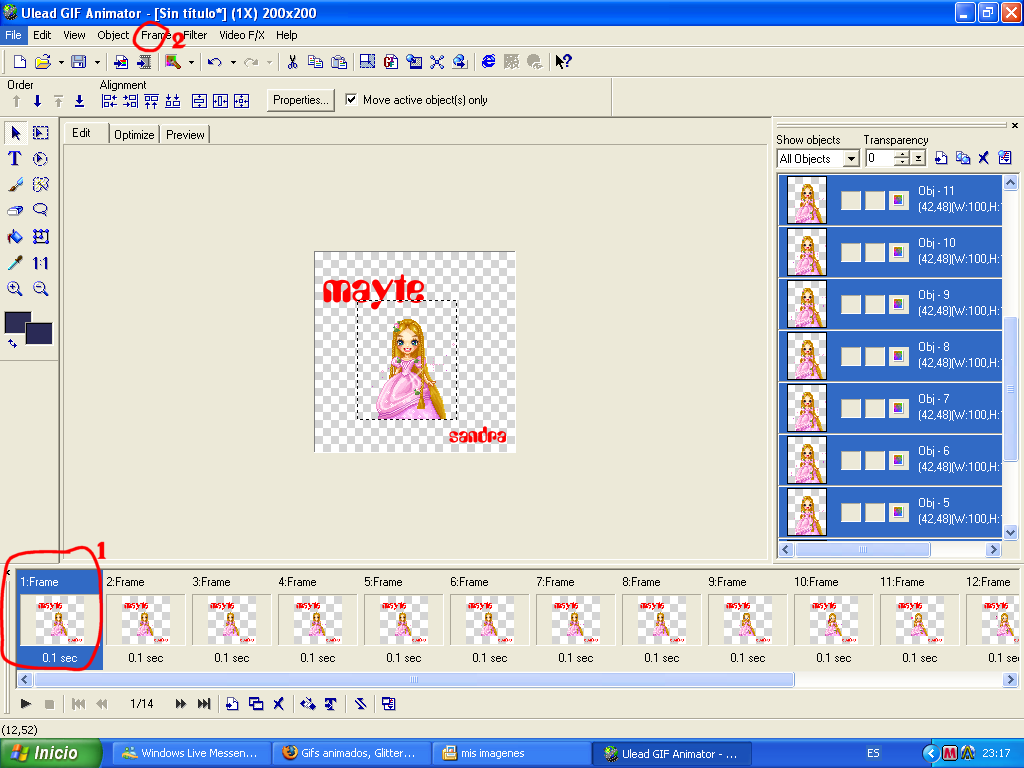Jump to the last frame button
1024x768 pixels.
204,704
